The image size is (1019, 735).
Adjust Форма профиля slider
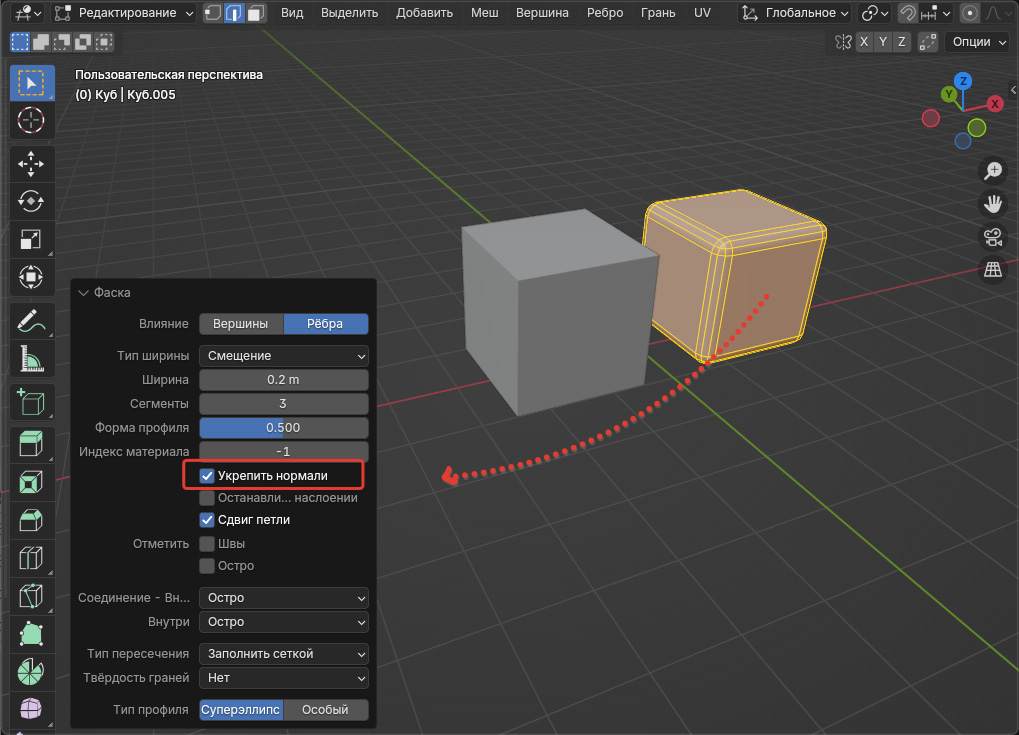[x=284, y=428]
